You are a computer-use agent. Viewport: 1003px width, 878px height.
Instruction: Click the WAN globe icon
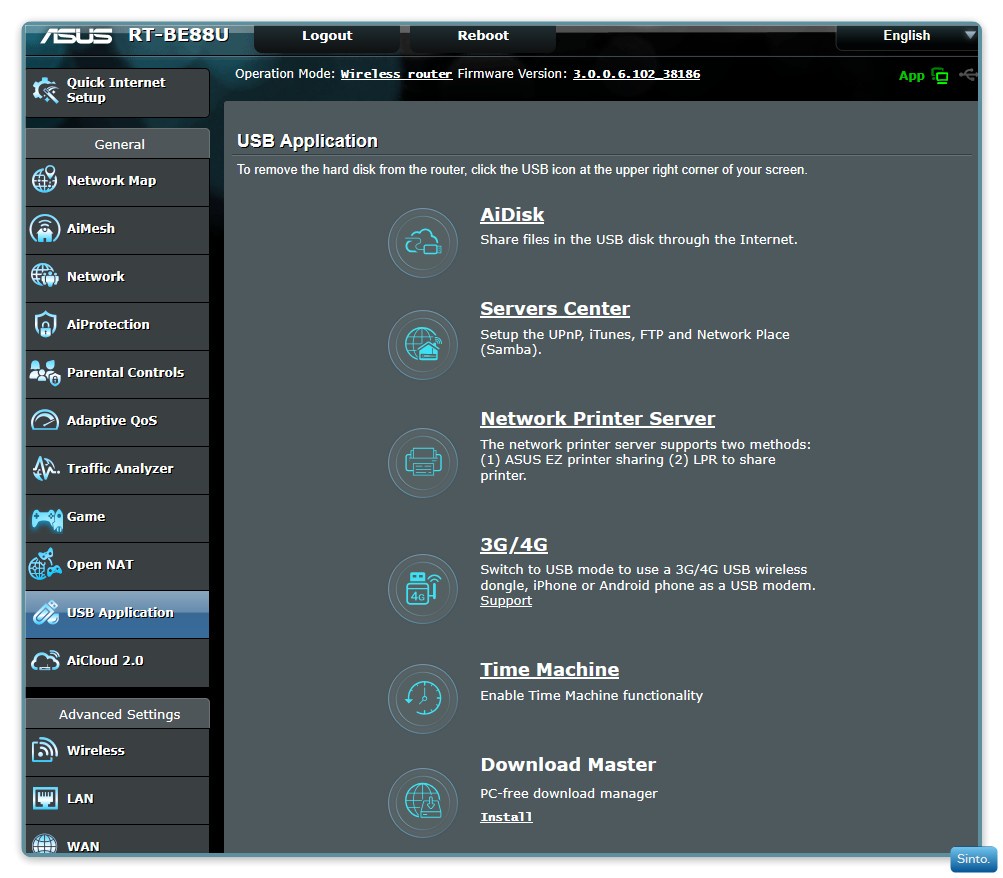tap(45, 843)
